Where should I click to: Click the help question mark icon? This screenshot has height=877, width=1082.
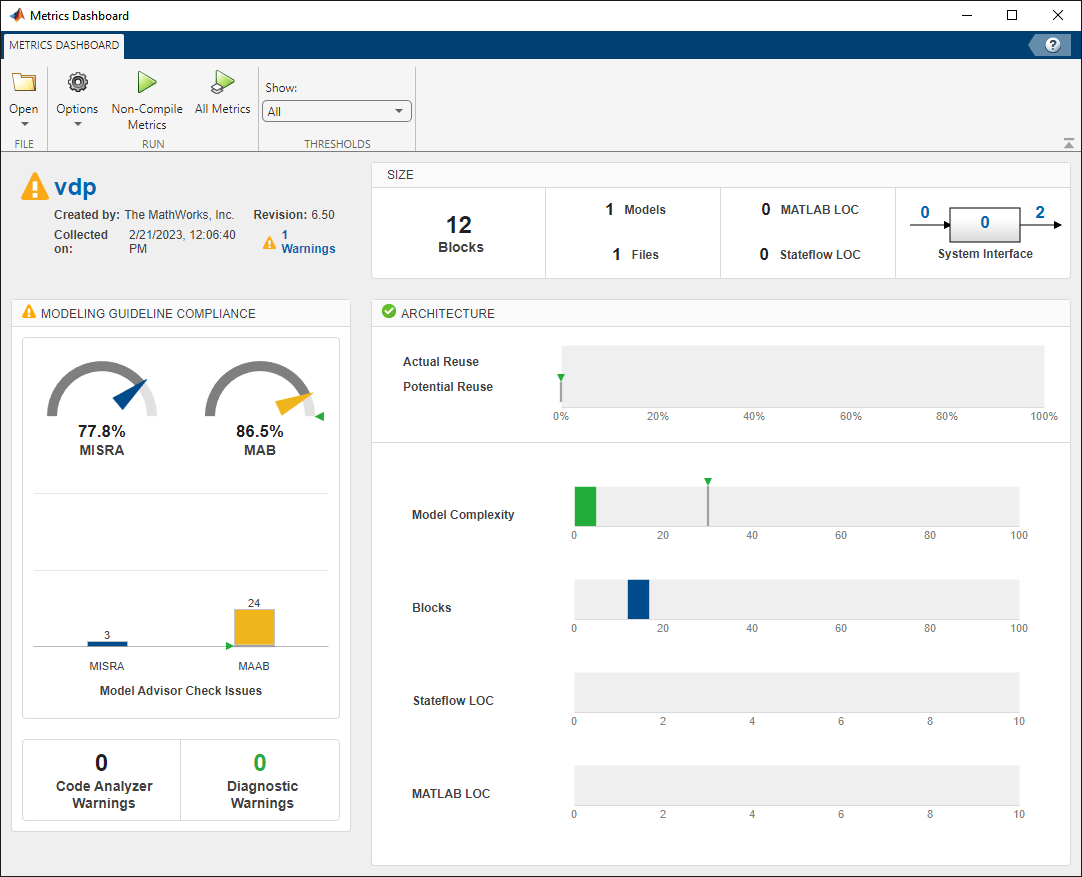[1052, 45]
